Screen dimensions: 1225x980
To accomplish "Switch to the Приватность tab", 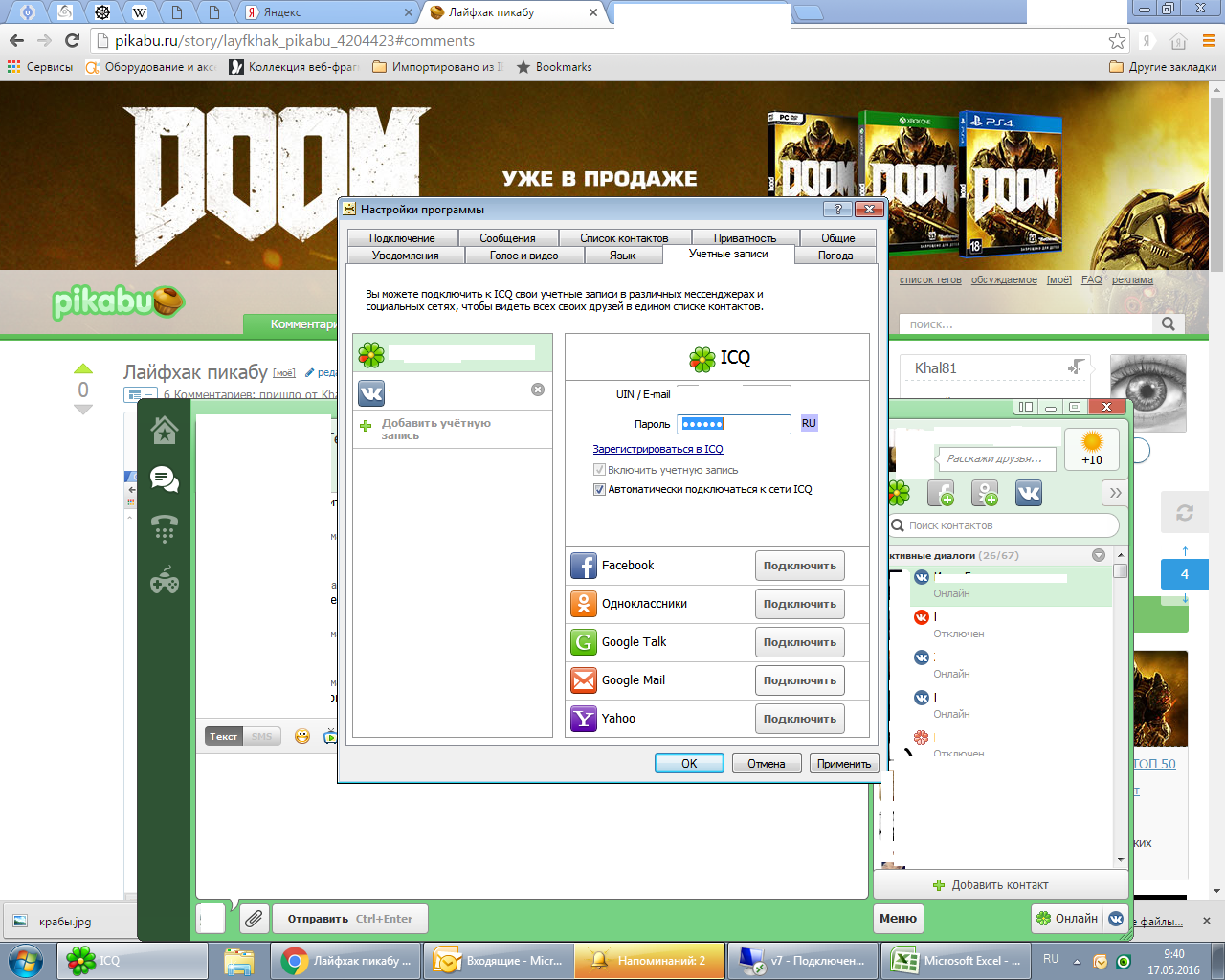I will (x=745, y=238).
